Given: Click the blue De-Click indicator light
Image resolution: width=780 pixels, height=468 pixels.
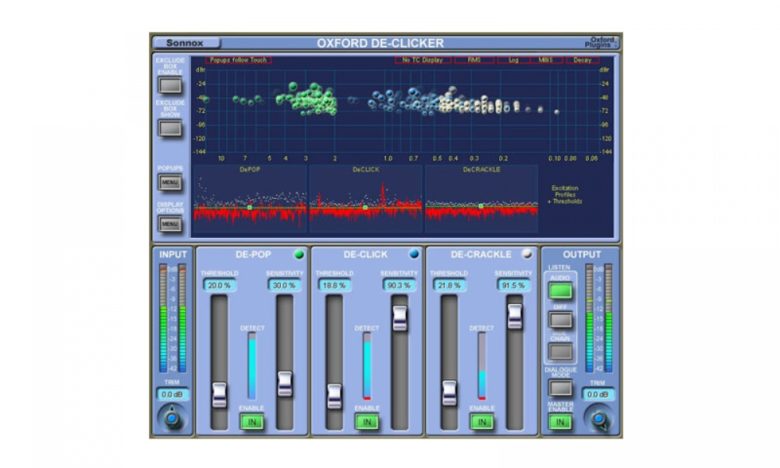Looking at the screenshot, I should point(414,254).
